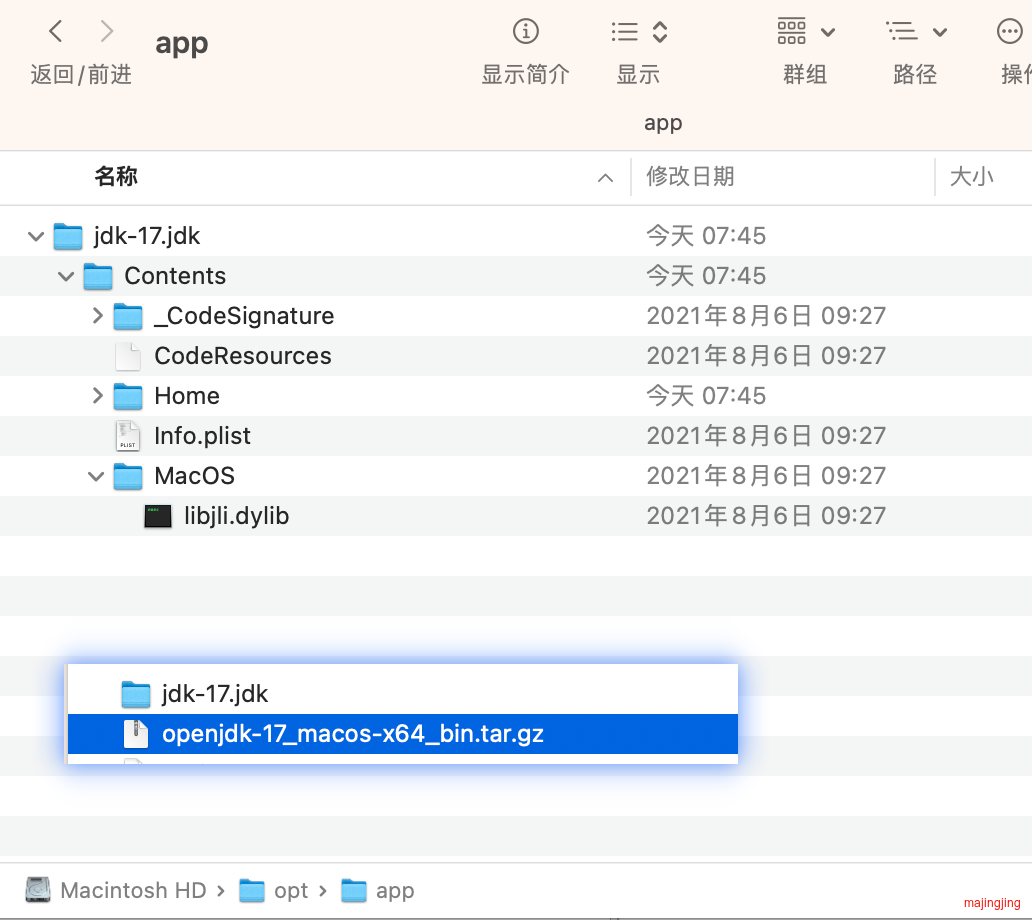Select the Info.plist file icon
The width and height of the screenshot is (1032, 920).
[128, 436]
